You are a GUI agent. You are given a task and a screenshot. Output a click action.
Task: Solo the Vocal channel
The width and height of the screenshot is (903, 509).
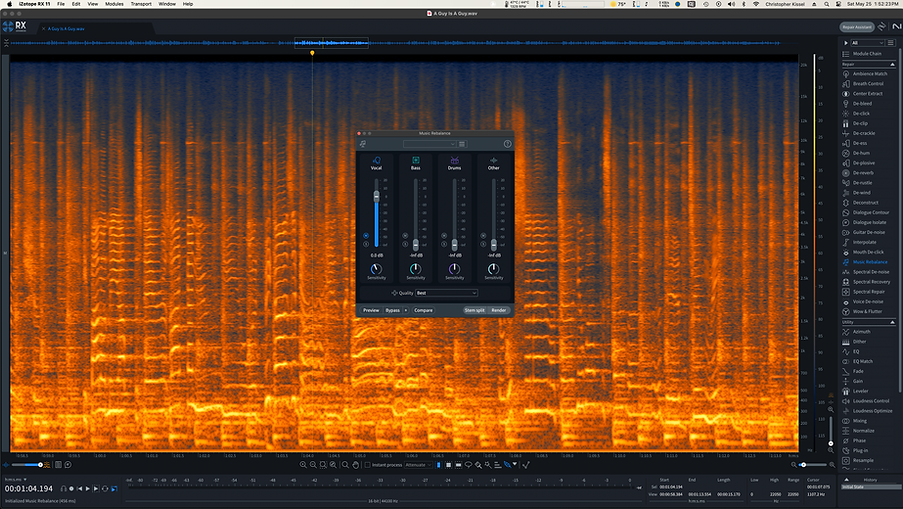coord(366,244)
